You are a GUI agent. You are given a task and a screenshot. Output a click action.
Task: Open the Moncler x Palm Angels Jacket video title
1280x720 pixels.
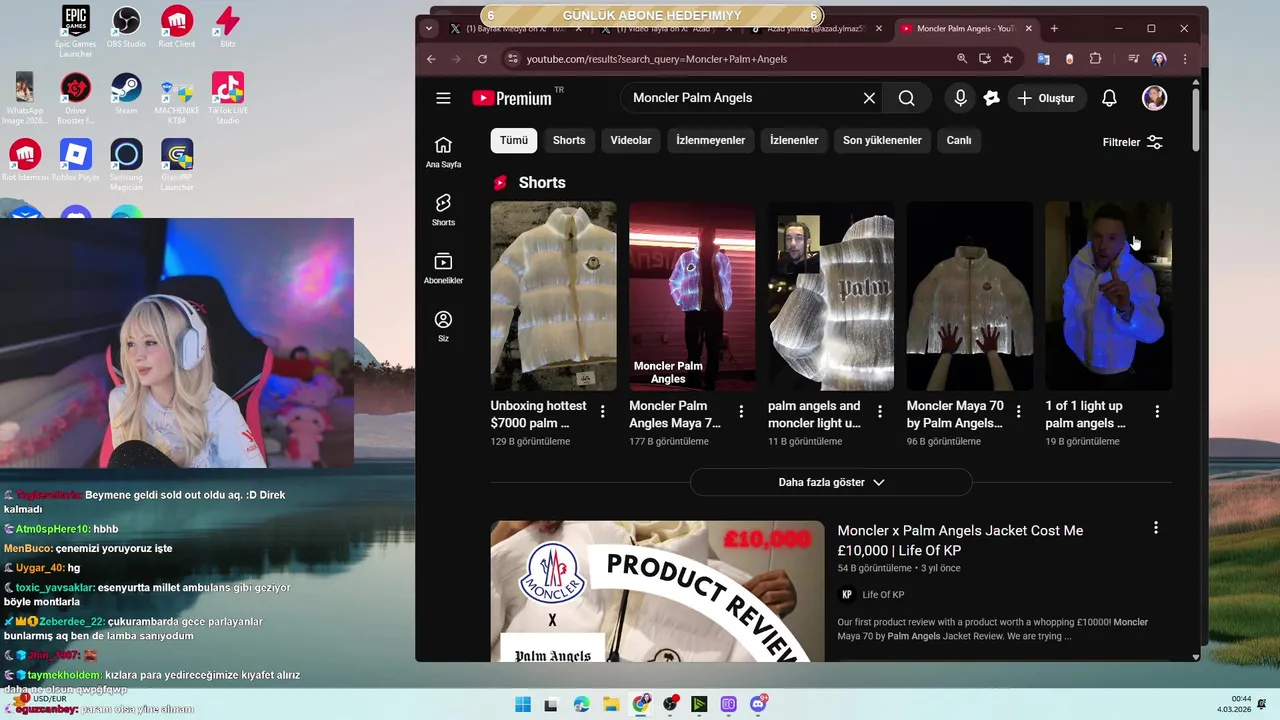(x=960, y=540)
